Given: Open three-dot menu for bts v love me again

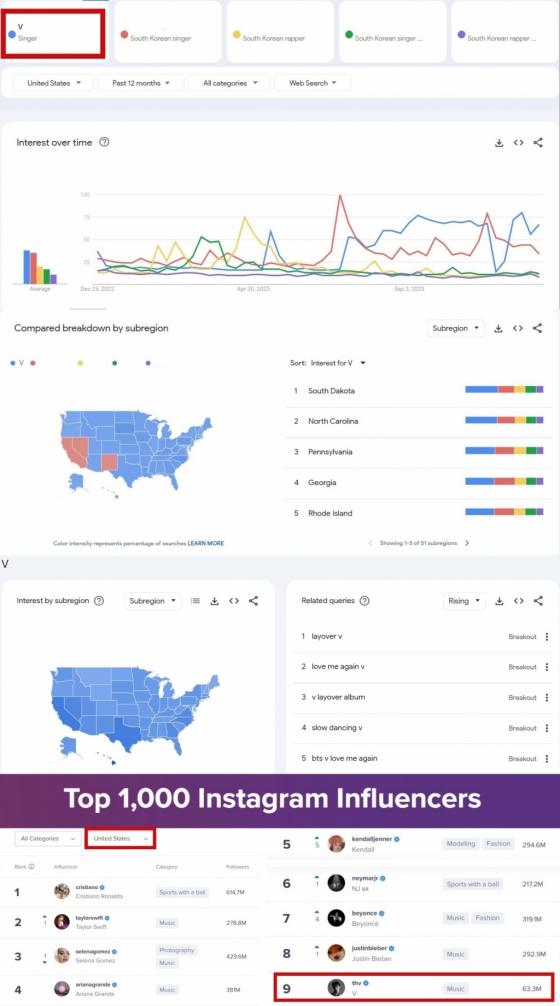Looking at the screenshot, I should pos(547,758).
